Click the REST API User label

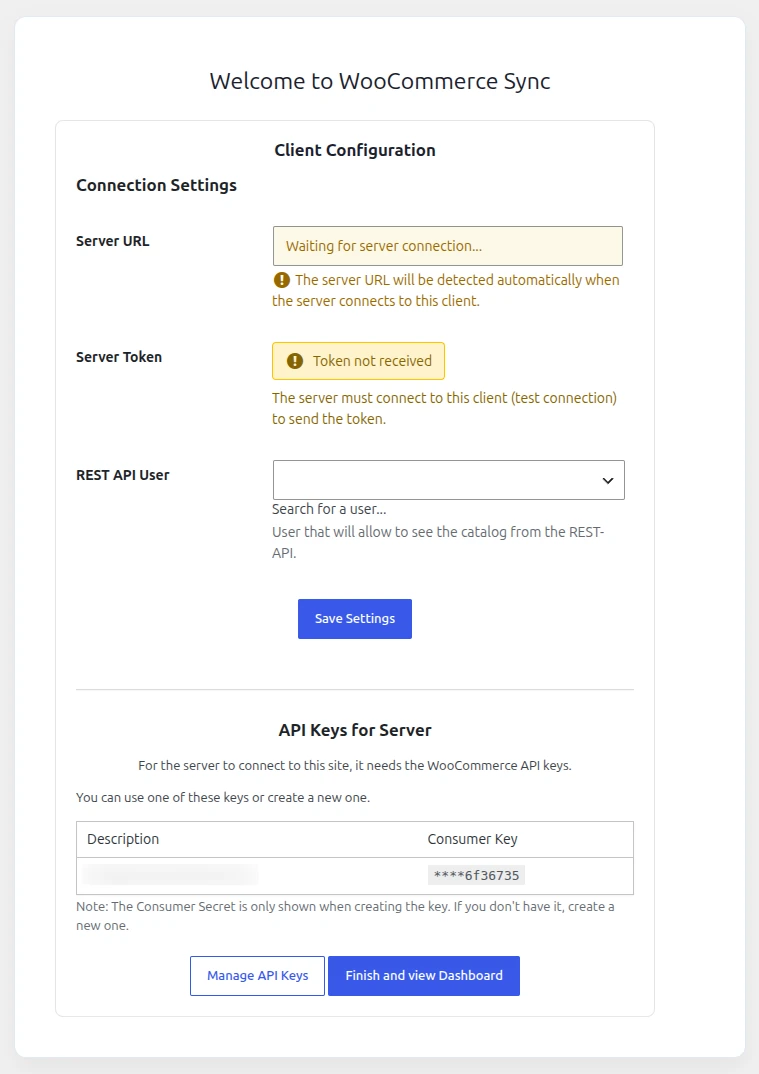tap(123, 475)
